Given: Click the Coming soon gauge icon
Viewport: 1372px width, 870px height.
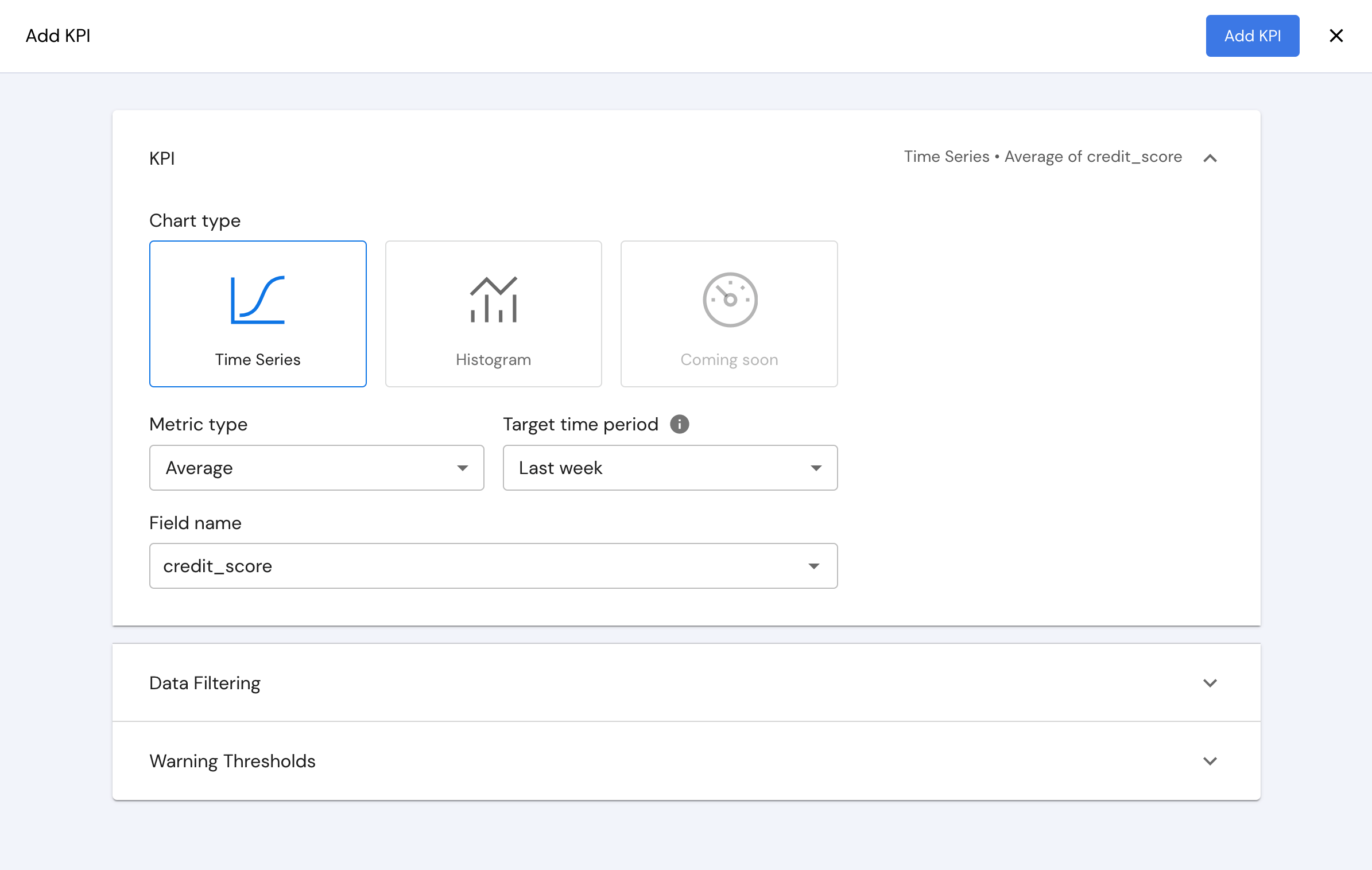Looking at the screenshot, I should (730, 300).
